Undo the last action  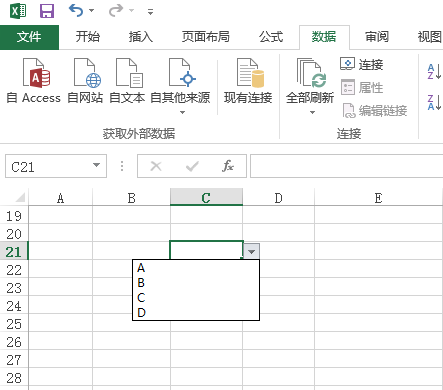(x=76, y=11)
